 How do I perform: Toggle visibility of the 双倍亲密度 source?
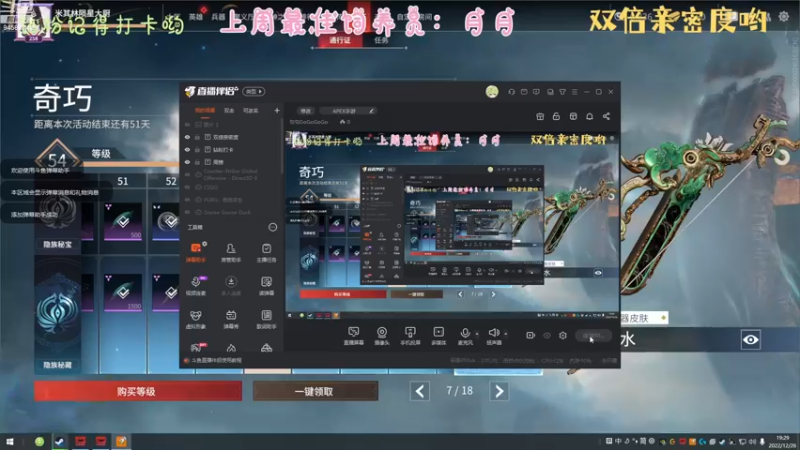(x=187, y=137)
